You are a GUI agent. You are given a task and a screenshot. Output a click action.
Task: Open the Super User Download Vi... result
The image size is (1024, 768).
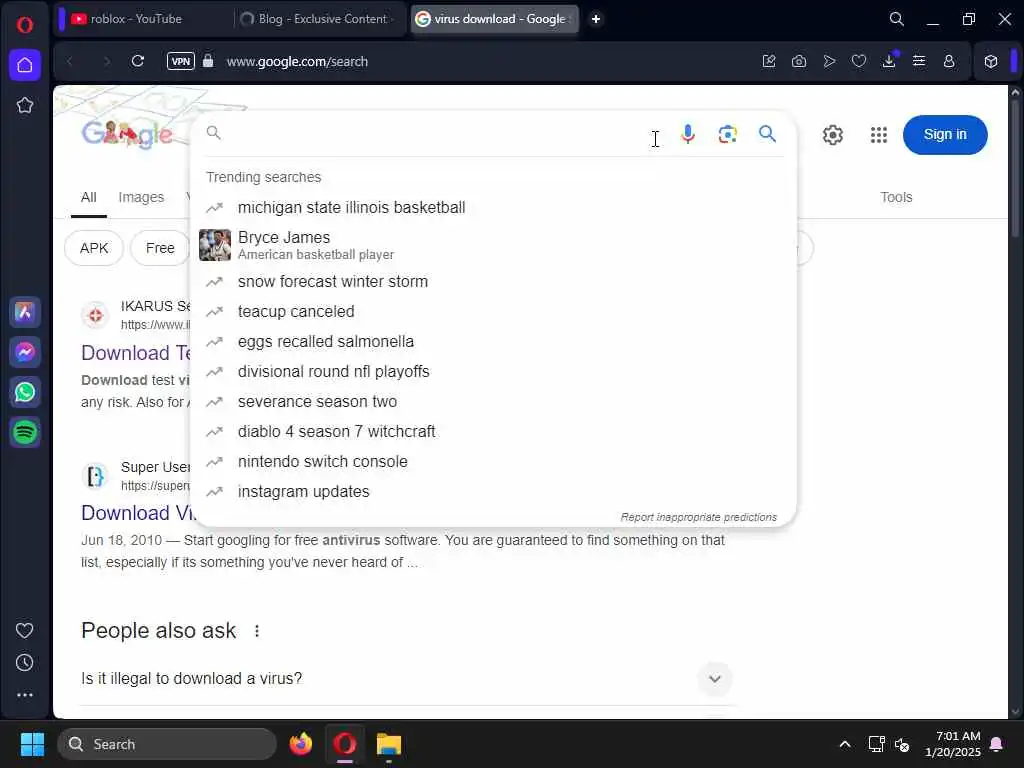click(x=137, y=513)
